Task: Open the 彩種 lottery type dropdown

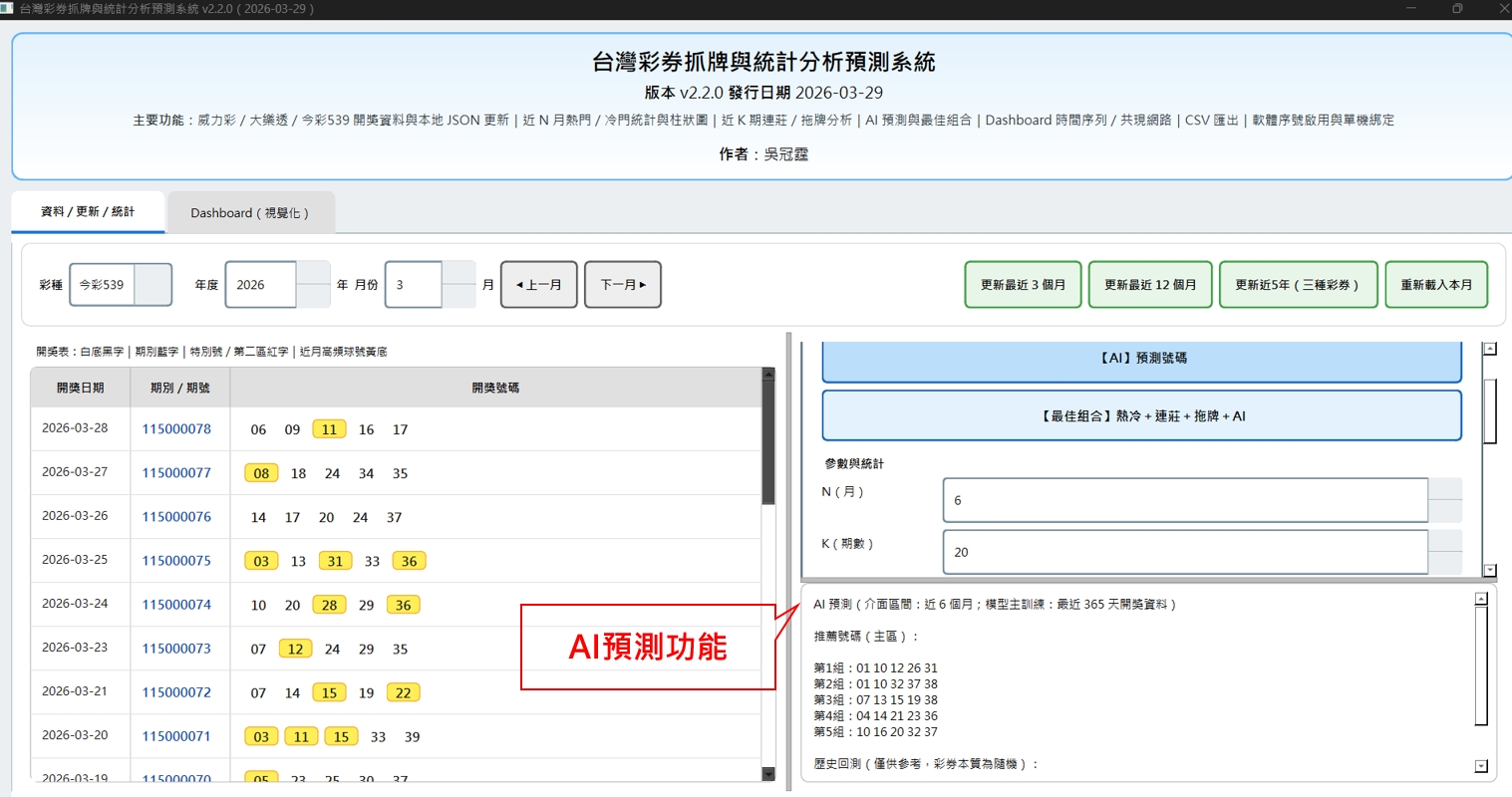Action: (x=152, y=285)
